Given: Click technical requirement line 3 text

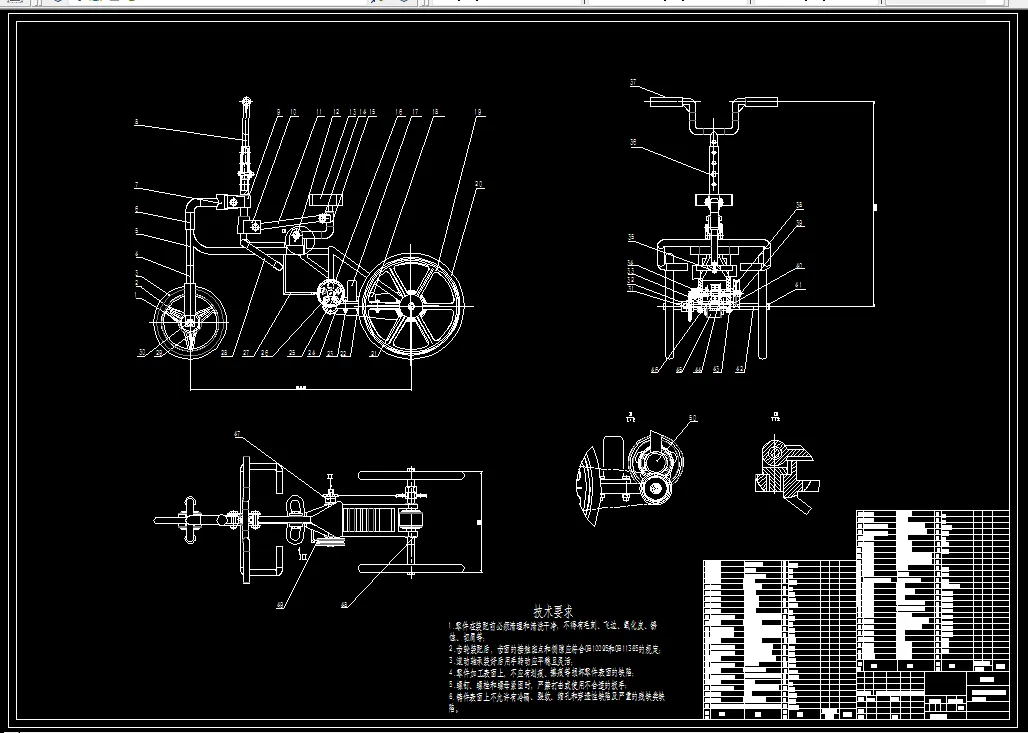Looking at the screenshot, I should point(511,661).
